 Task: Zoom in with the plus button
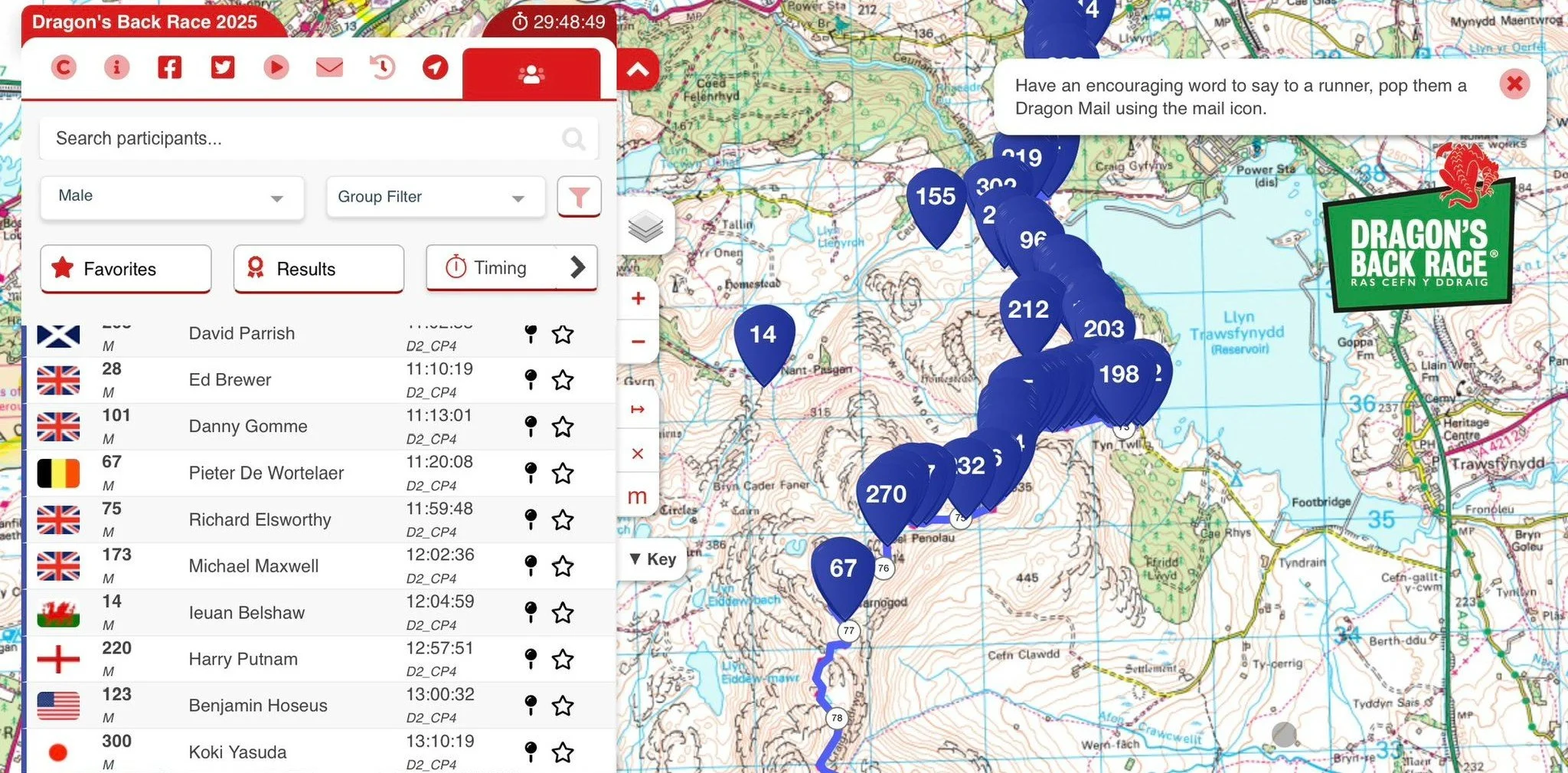click(638, 299)
